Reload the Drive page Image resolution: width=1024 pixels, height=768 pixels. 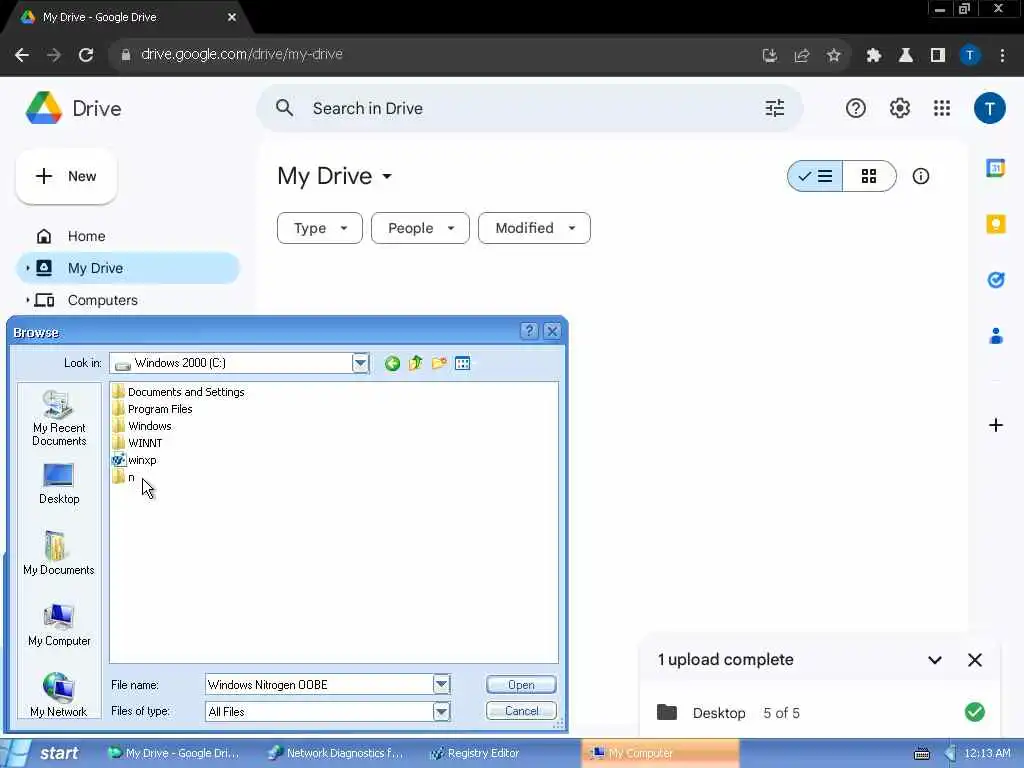(x=86, y=56)
